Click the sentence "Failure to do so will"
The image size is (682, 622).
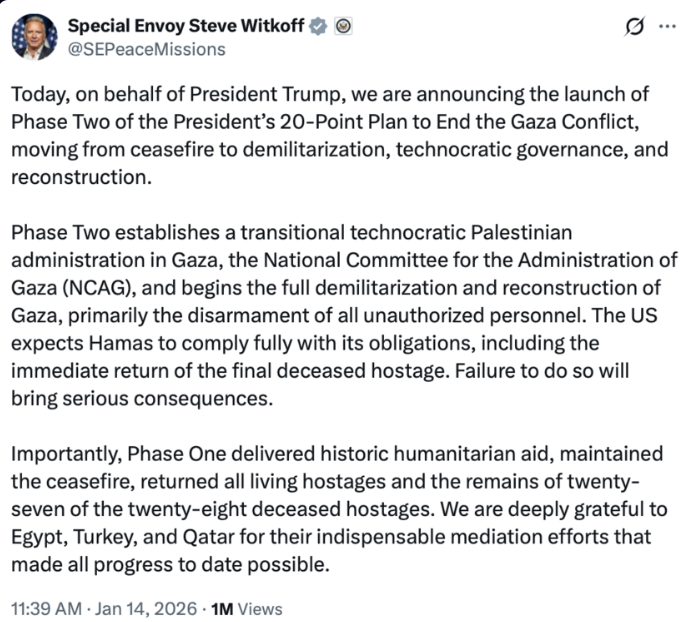[529, 372]
